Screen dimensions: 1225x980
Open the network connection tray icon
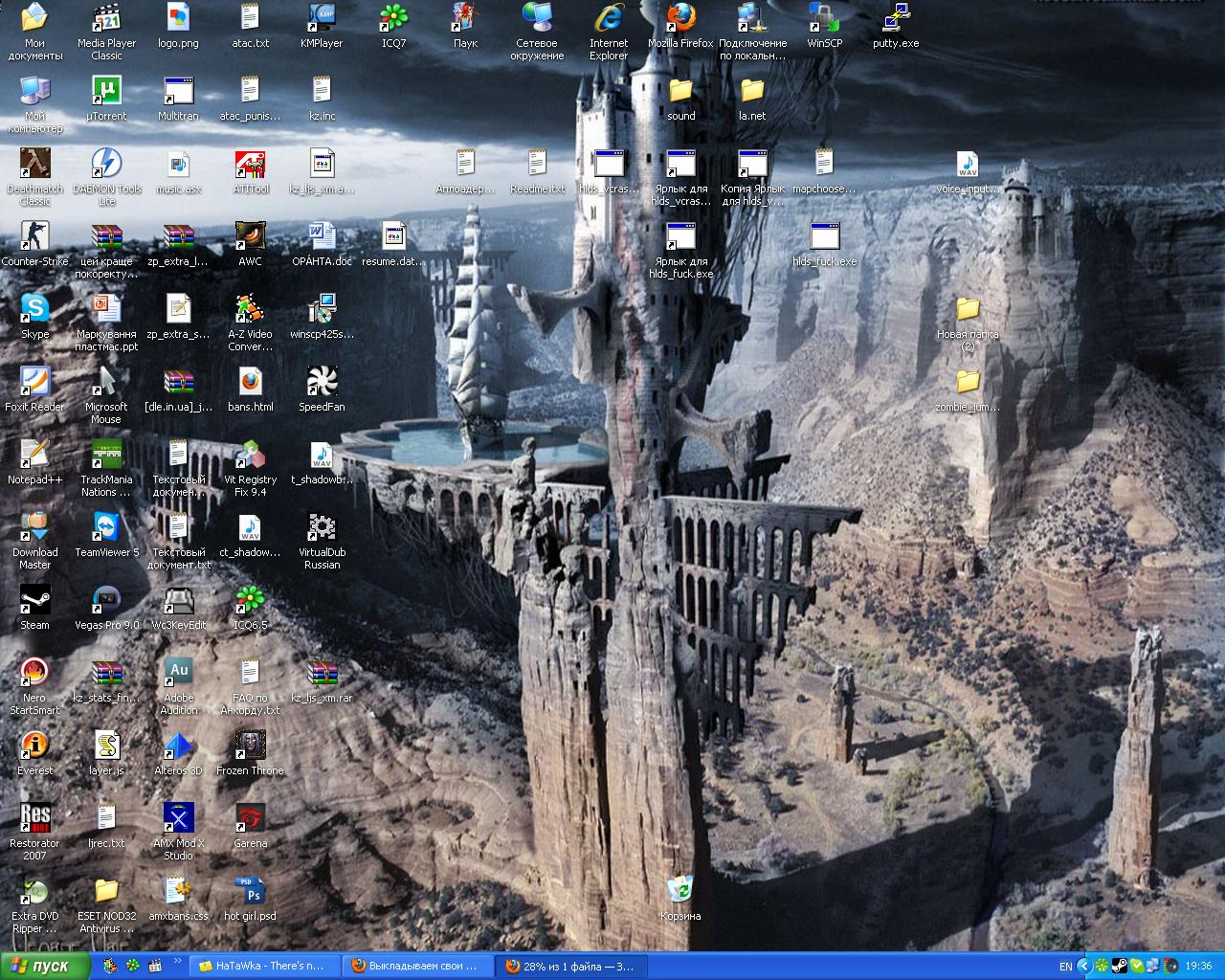coord(1151,967)
